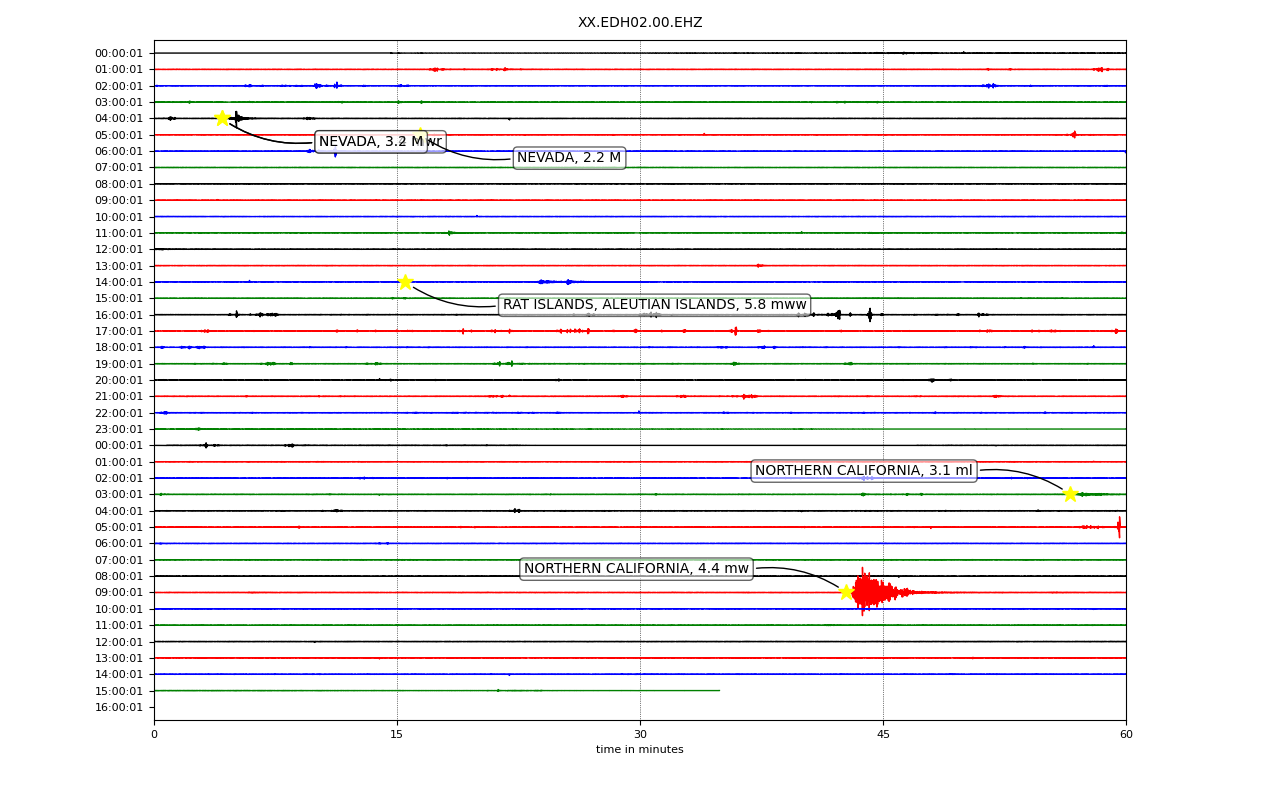Click the 'time in minutes' axis label
Viewport: 1280px width, 800px height.
pos(640,750)
